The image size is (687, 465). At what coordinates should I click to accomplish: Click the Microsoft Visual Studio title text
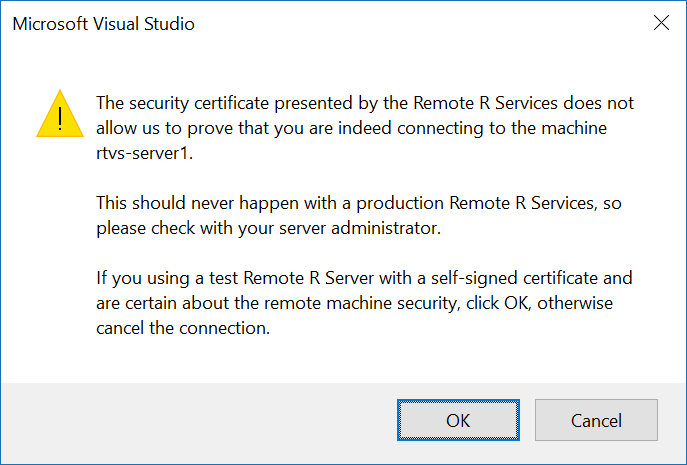tap(103, 24)
